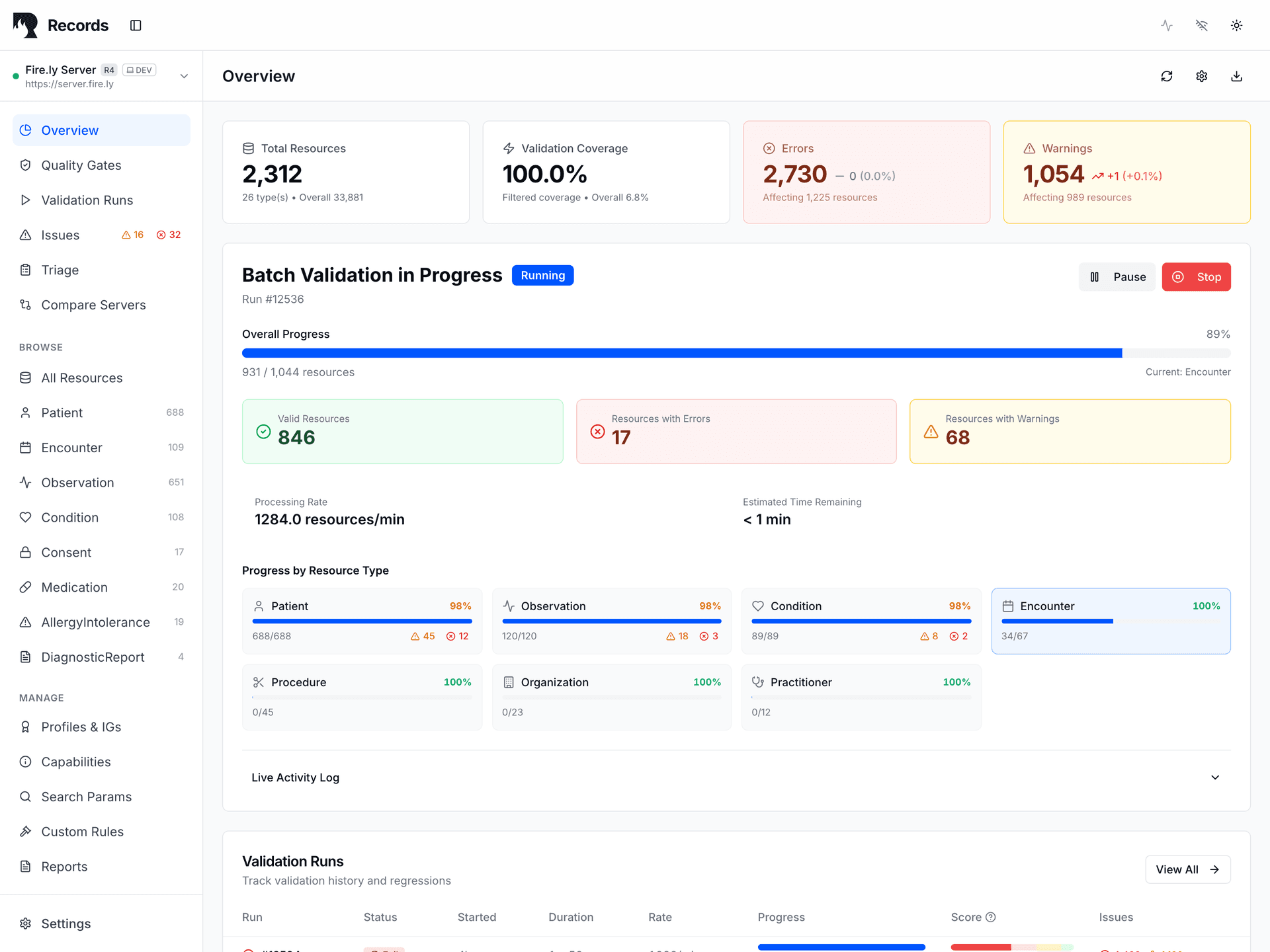Image resolution: width=1270 pixels, height=952 pixels.
Task: Open the All Resources view
Action: 81,377
